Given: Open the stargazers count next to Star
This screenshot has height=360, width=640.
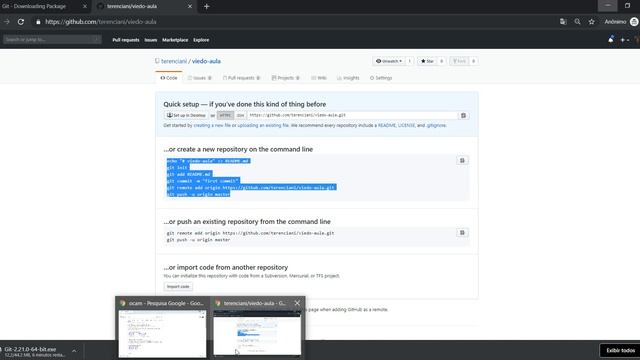Looking at the screenshot, I should click(441, 61).
